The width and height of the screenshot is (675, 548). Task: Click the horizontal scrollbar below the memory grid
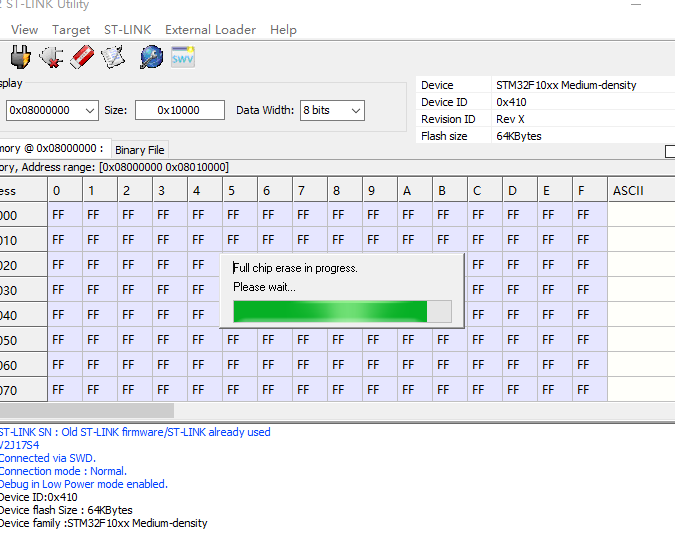point(87,411)
